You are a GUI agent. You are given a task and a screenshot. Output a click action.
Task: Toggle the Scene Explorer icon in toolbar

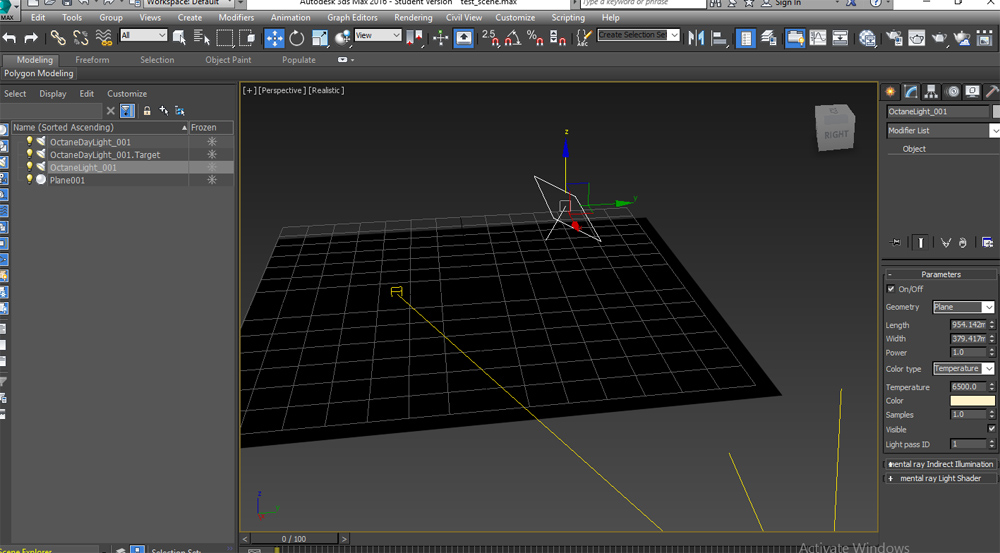tap(745, 38)
